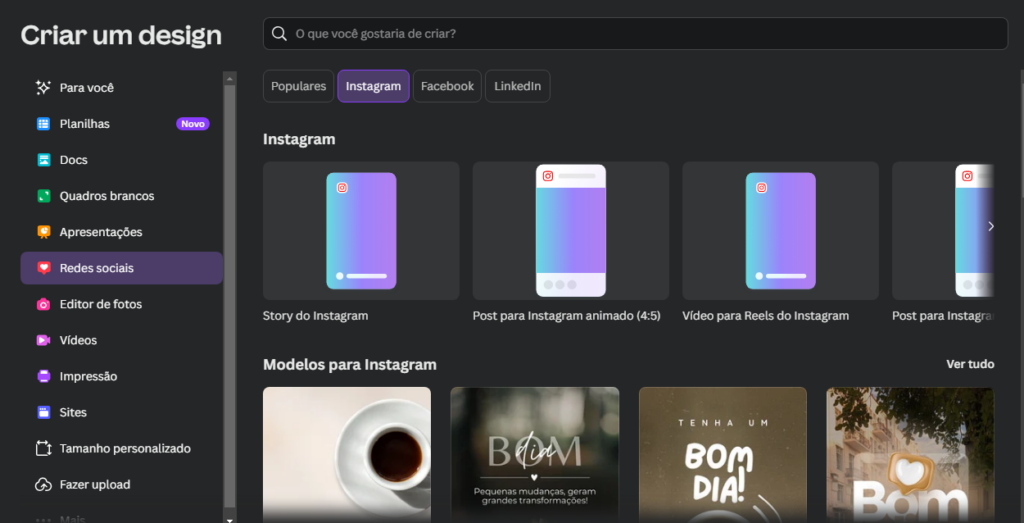Open the Planilhas category
Image resolution: width=1024 pixels, height=523 pixels.
point(121,124)
